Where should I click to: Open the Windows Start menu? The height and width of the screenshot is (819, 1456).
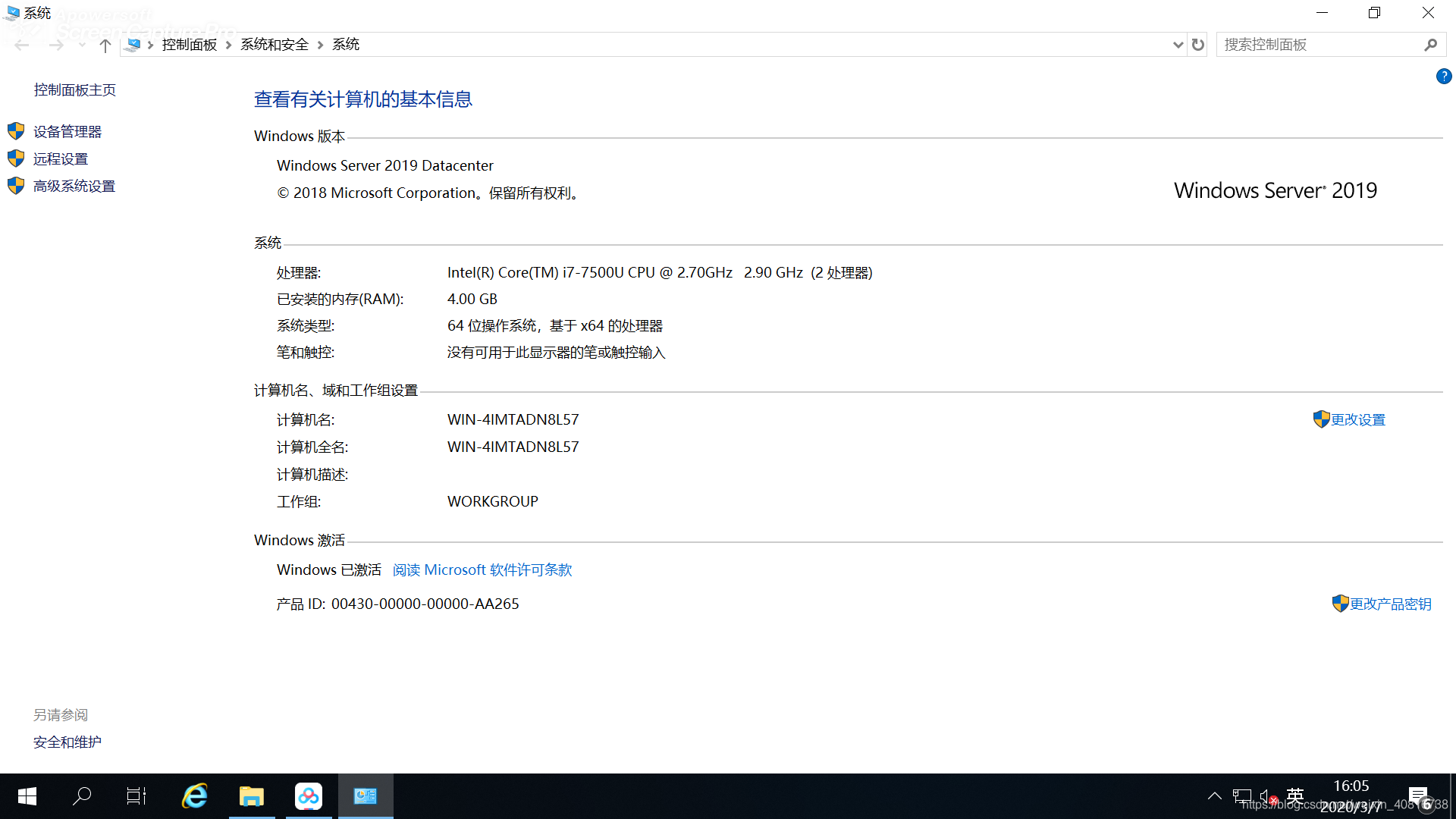(27, 795)
